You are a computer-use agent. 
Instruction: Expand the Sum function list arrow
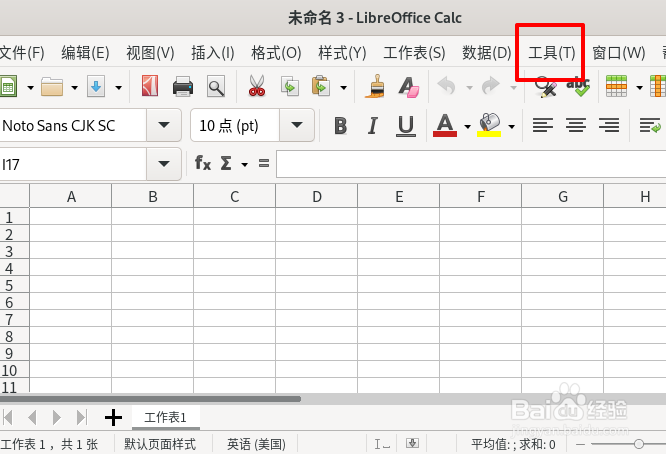244,164
